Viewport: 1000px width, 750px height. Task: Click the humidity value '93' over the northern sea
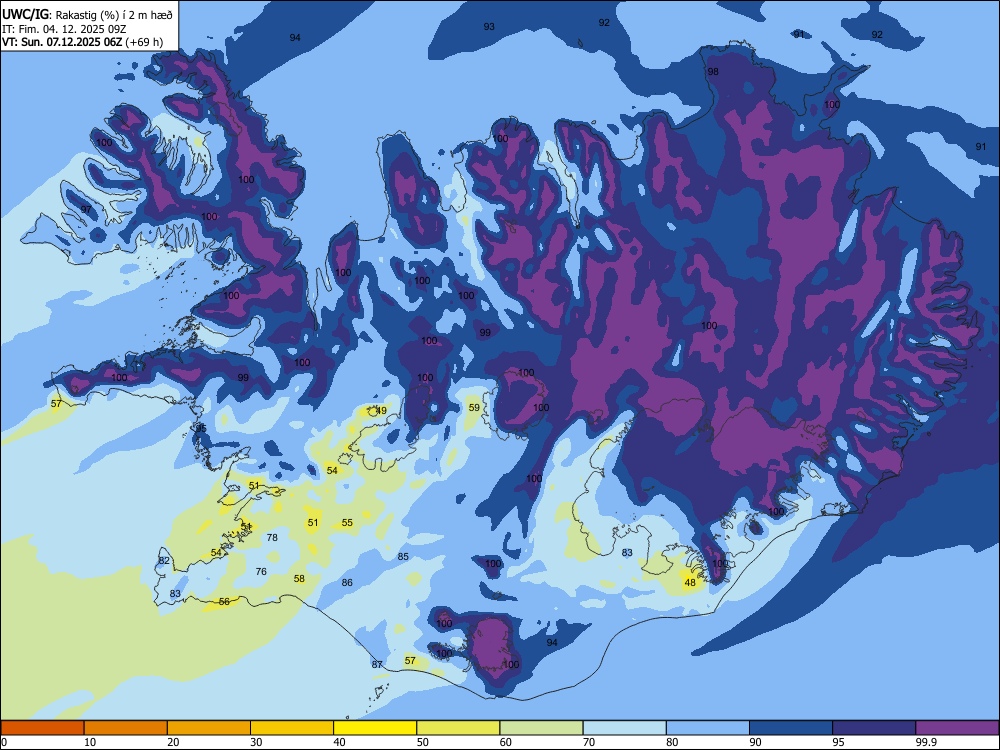(x=489, y=27)
